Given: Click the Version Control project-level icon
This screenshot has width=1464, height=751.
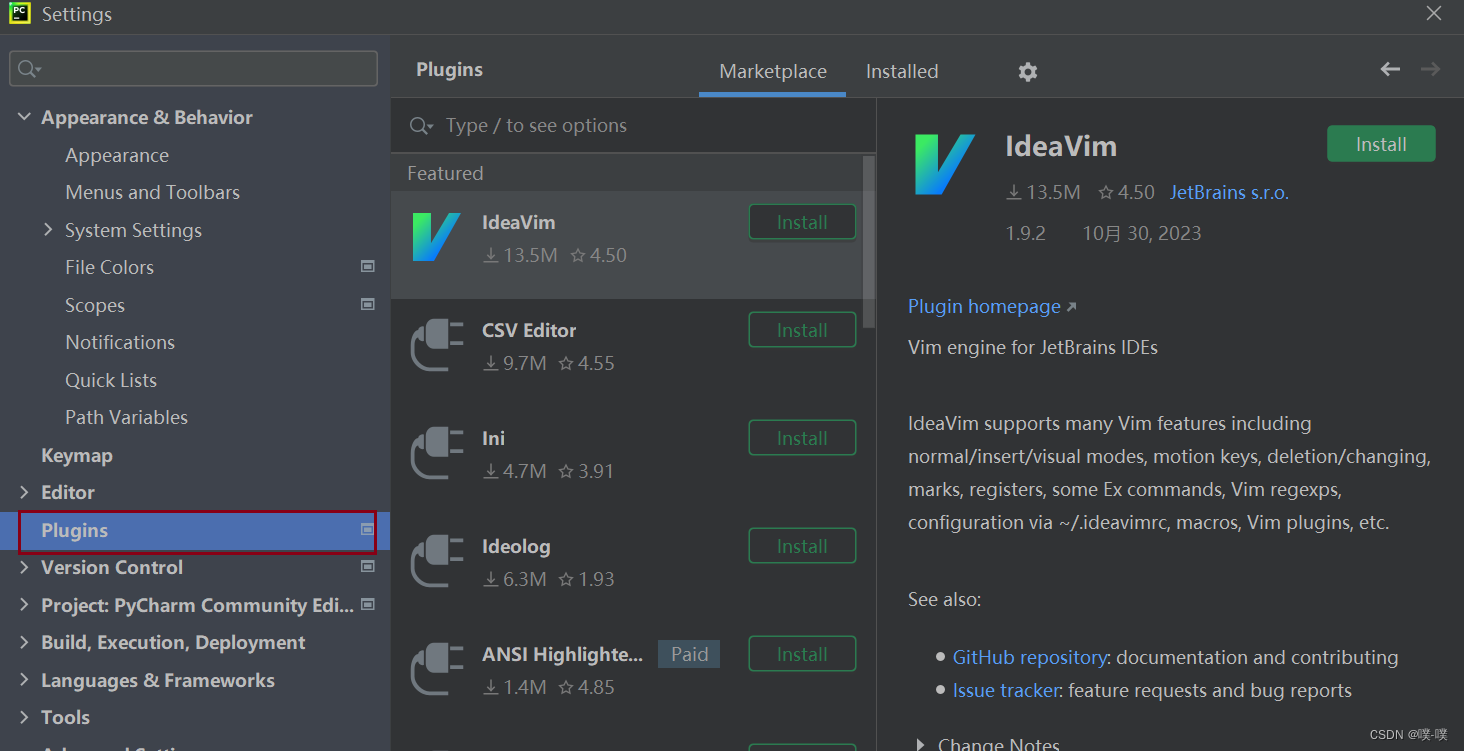Looking at the screenshot, I should tap(368, 566).
